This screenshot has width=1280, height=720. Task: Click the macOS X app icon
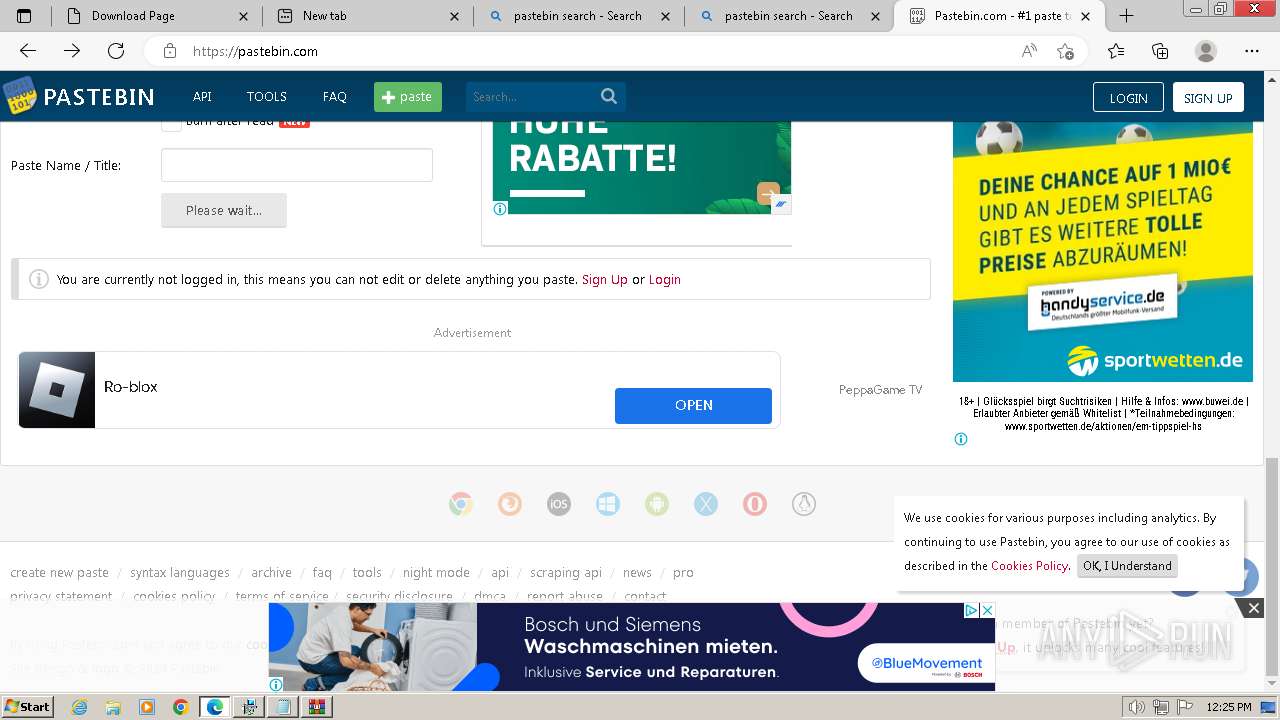point(706,504)
